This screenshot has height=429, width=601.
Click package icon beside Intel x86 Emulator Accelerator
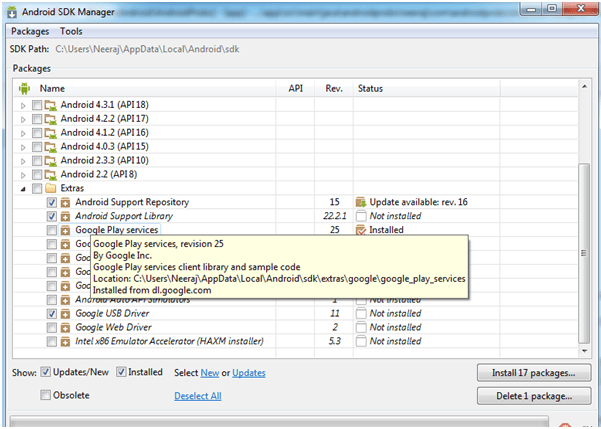(66, 341)
